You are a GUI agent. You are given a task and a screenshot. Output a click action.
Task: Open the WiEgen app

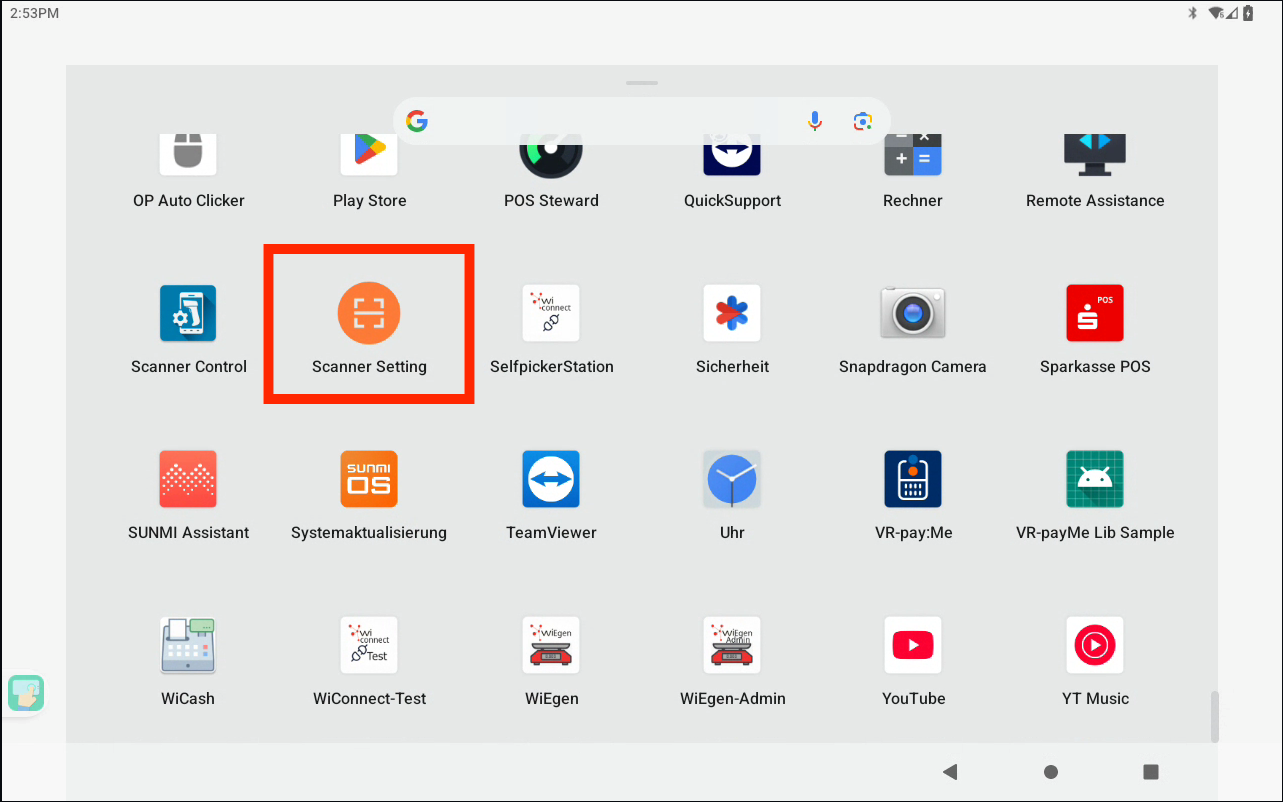click(551, 645)
